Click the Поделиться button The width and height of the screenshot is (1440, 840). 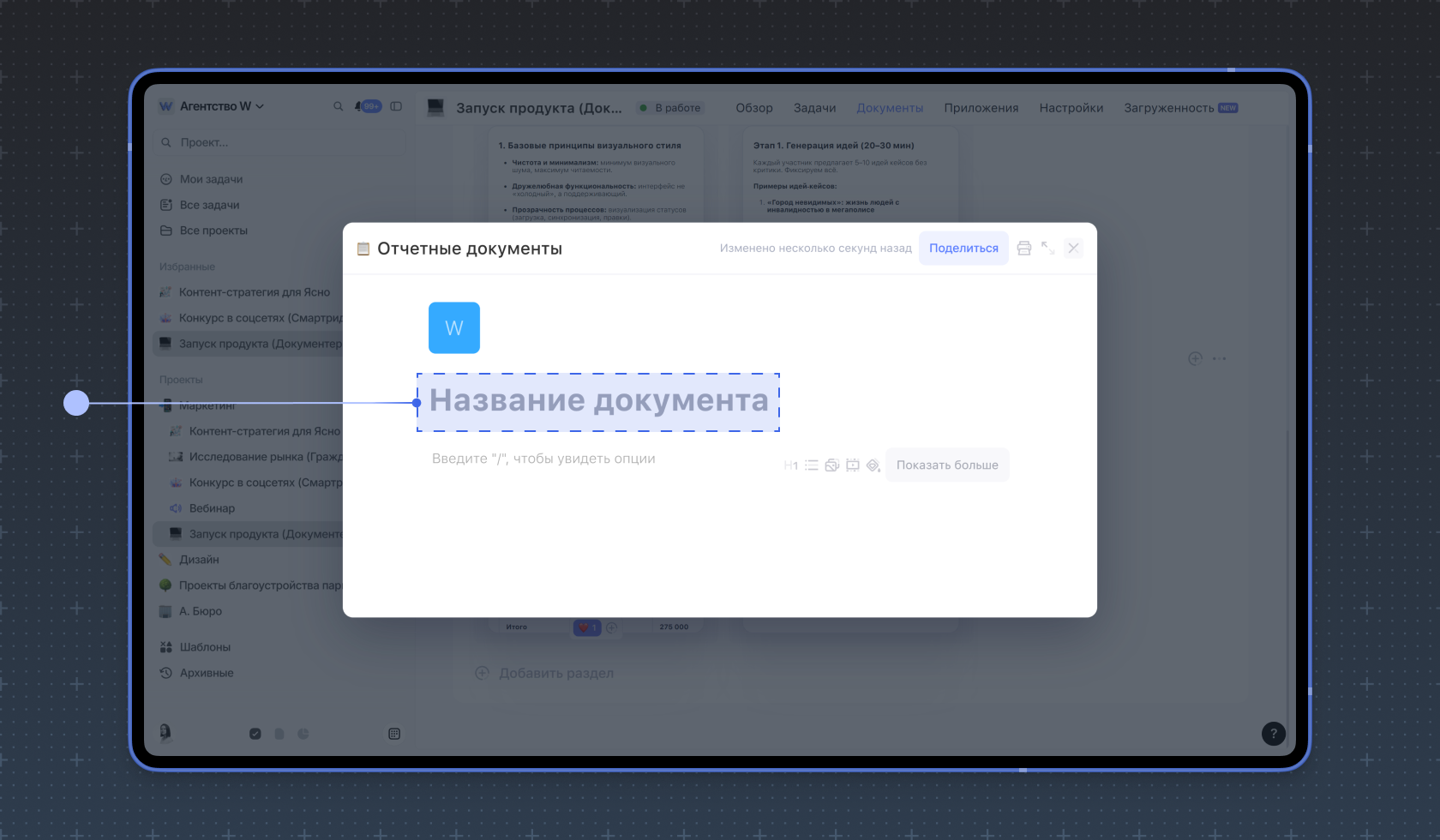point(963,249)
